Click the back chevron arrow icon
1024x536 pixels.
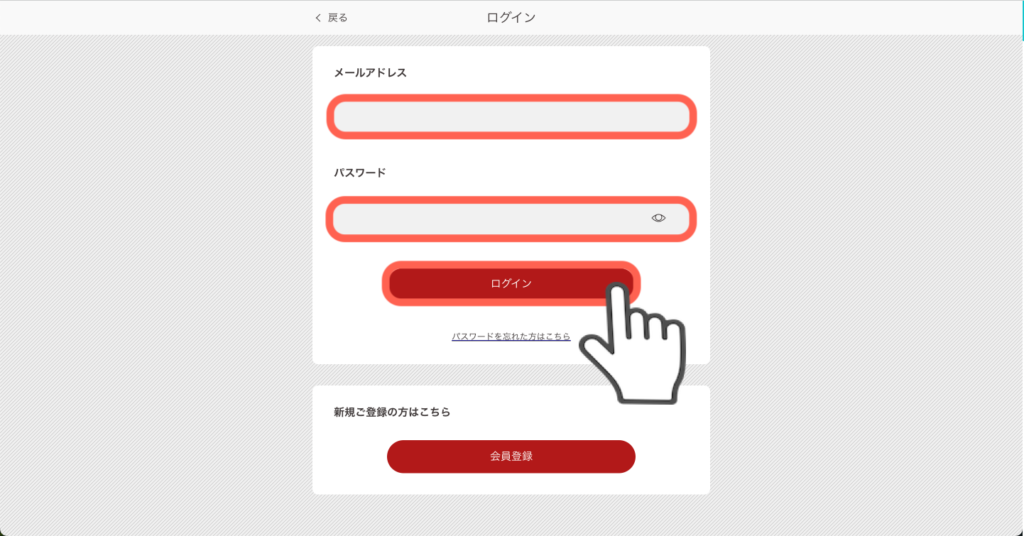tap(318, 18)
